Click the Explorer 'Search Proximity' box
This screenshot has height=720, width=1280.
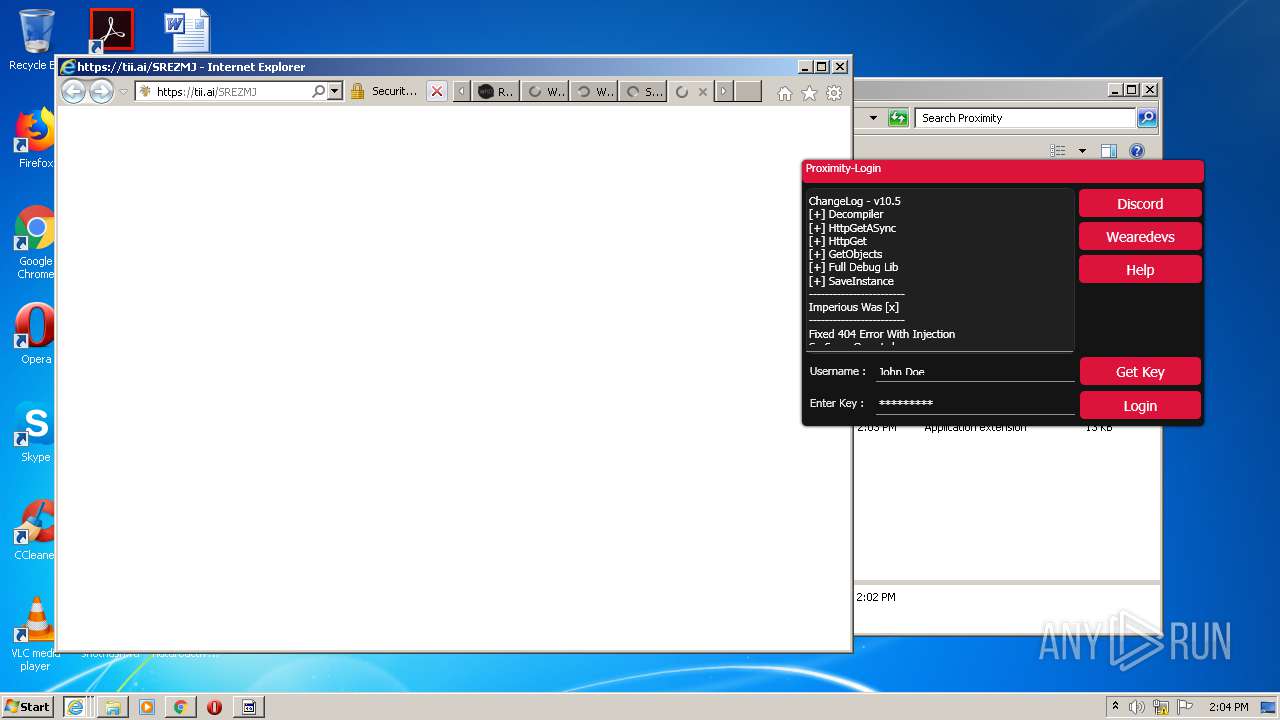click(x=1025, y=118)
